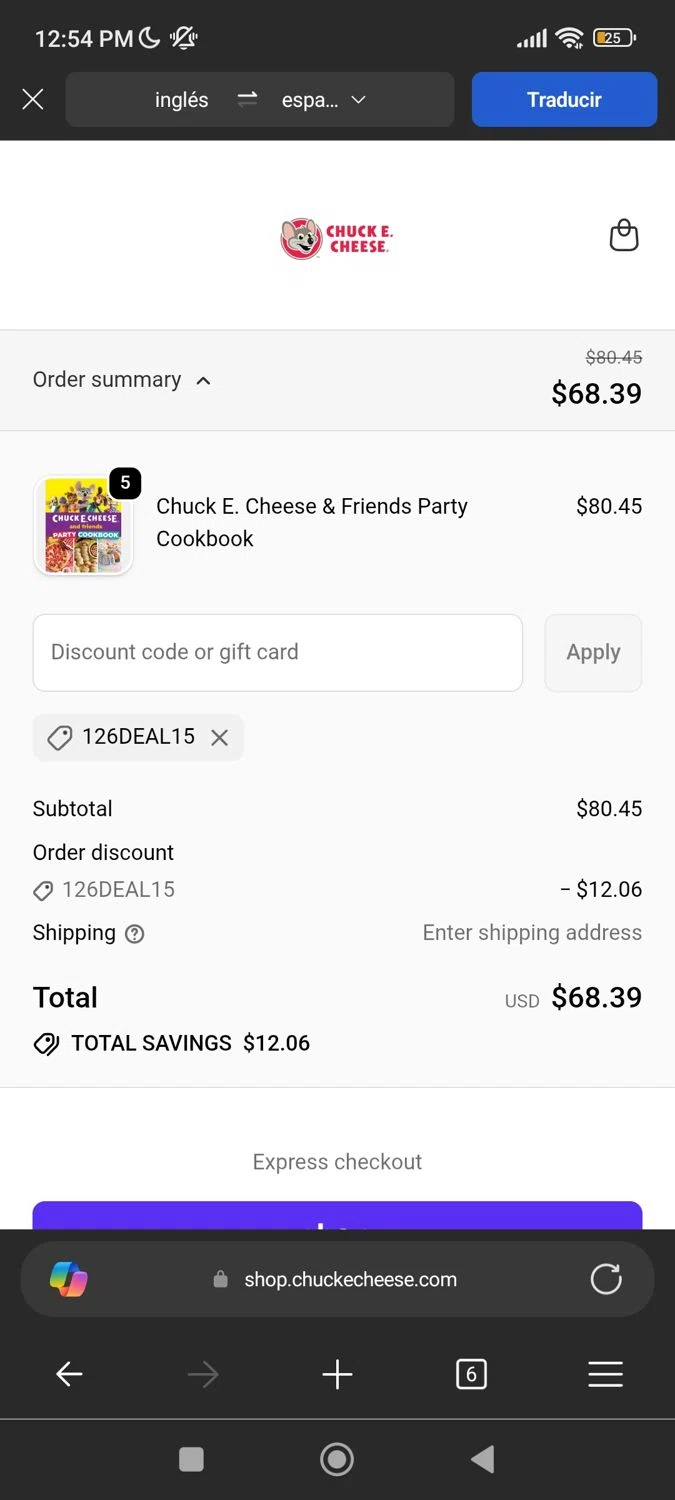
Task: Tap the shop.chuckecheese.com address bar
Action: [350, 1279]
